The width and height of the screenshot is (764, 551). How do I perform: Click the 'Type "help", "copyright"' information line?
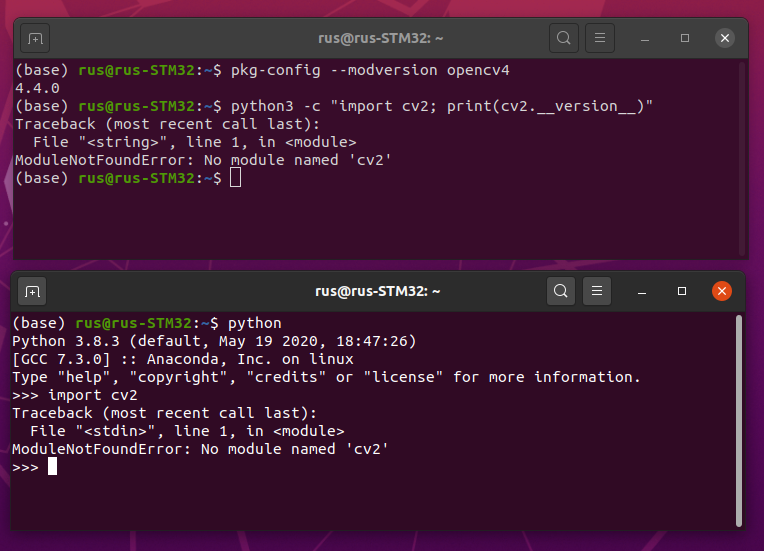coord(326,378)
